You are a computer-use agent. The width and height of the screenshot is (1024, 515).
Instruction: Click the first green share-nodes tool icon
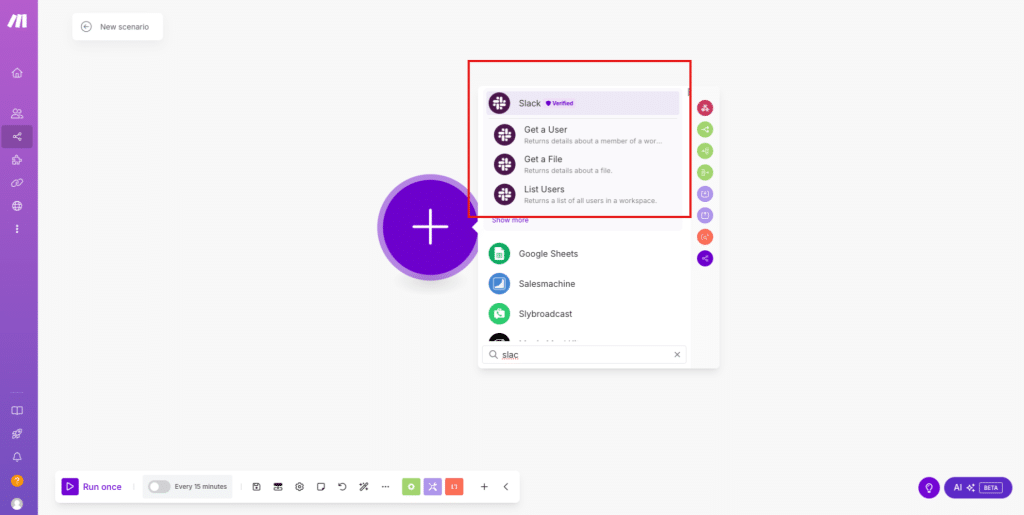click(x=705, y=129)
